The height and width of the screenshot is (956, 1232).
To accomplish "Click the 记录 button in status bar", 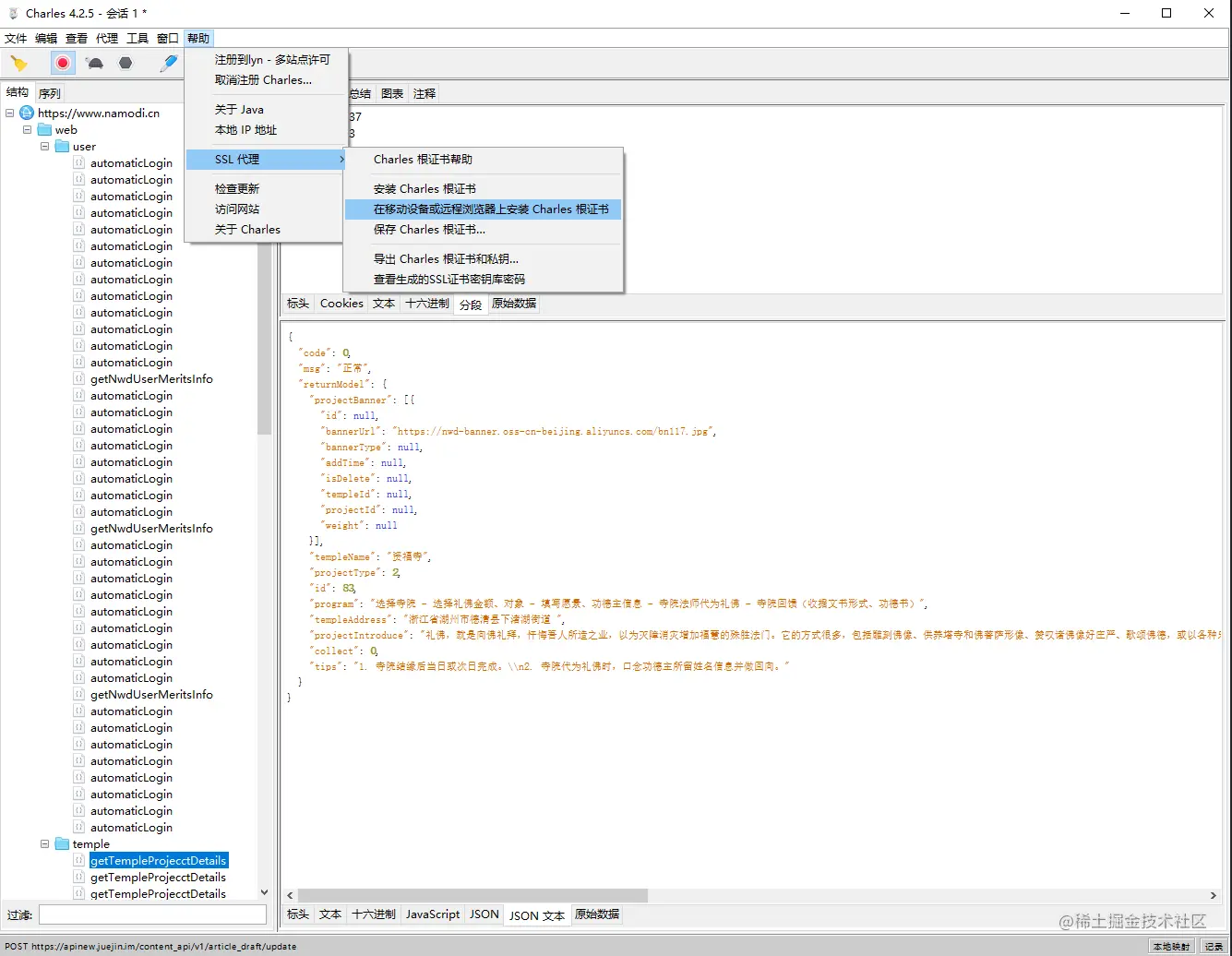I will point(1214,946).
